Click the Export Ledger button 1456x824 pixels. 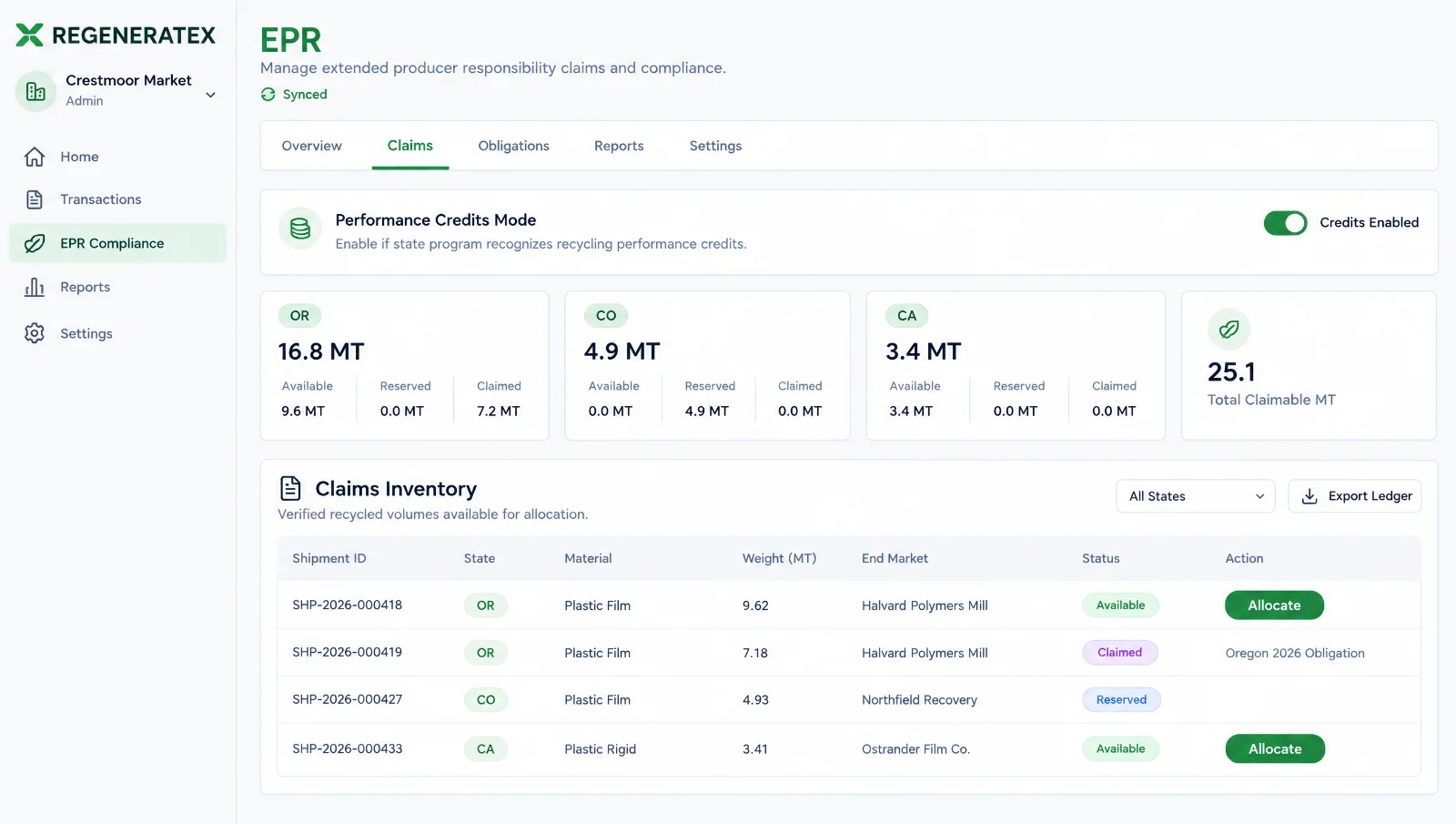click(x=1355, y=496)
